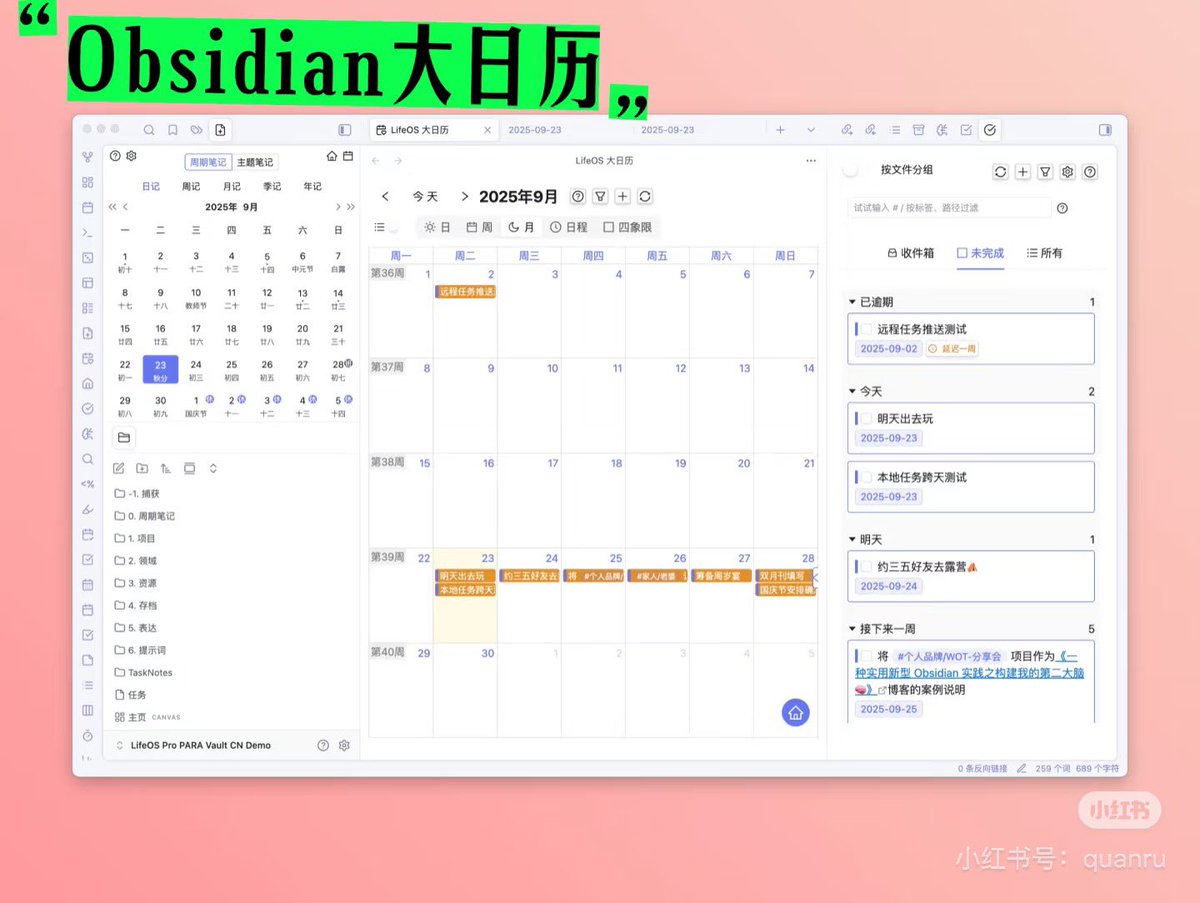Image resolution: width=1200 pixels, height=903 pixels.
Task: Click the new folder icon in the file explorer
Action: (142, 468)
